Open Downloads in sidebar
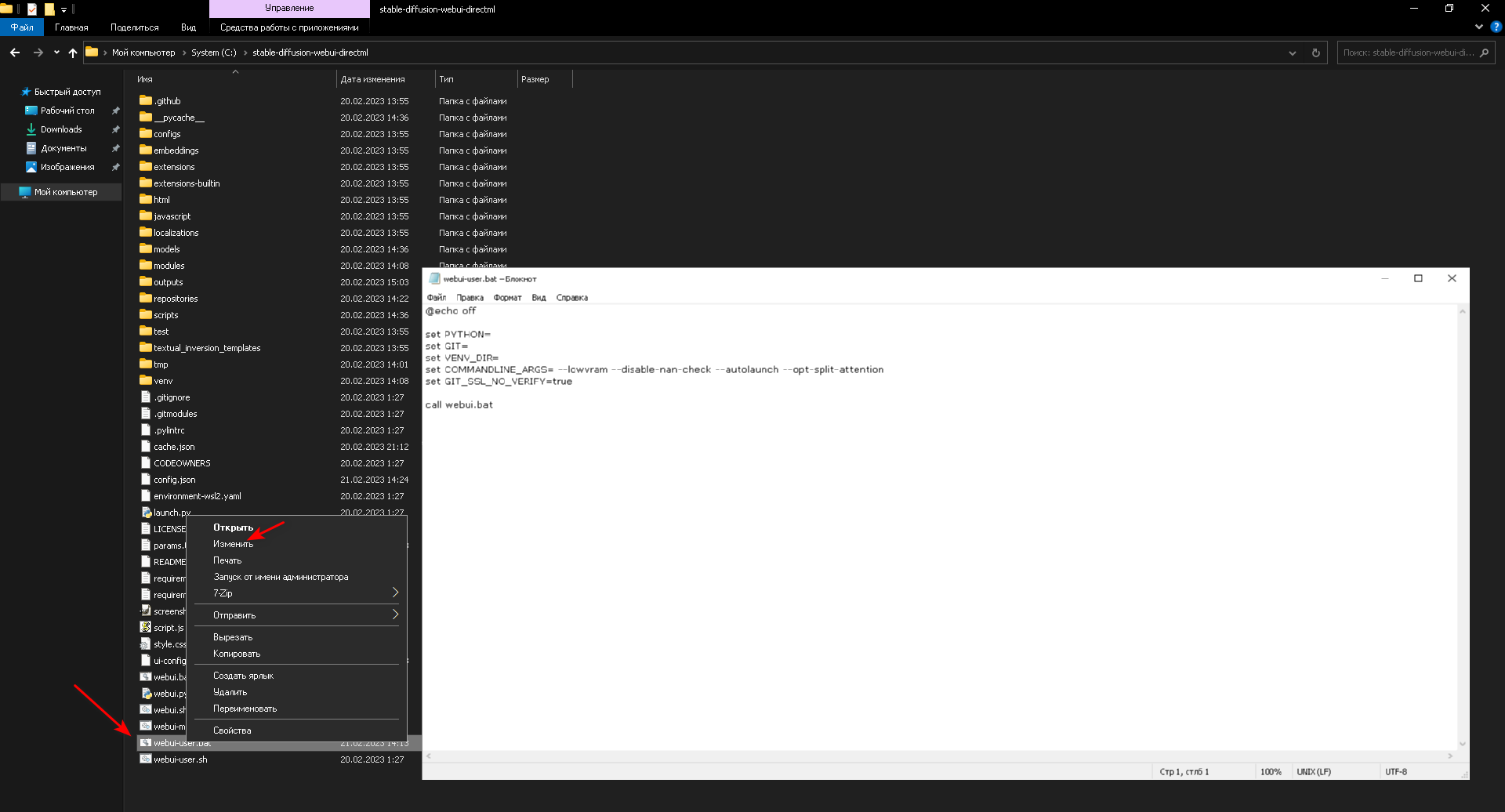1505x812 pixels. 61,129
